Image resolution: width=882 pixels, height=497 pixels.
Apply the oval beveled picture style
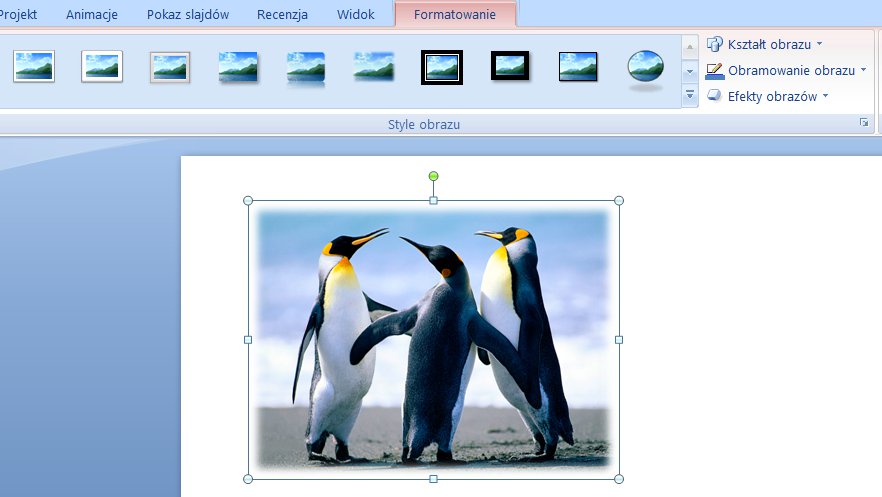[x=646, y=69]
